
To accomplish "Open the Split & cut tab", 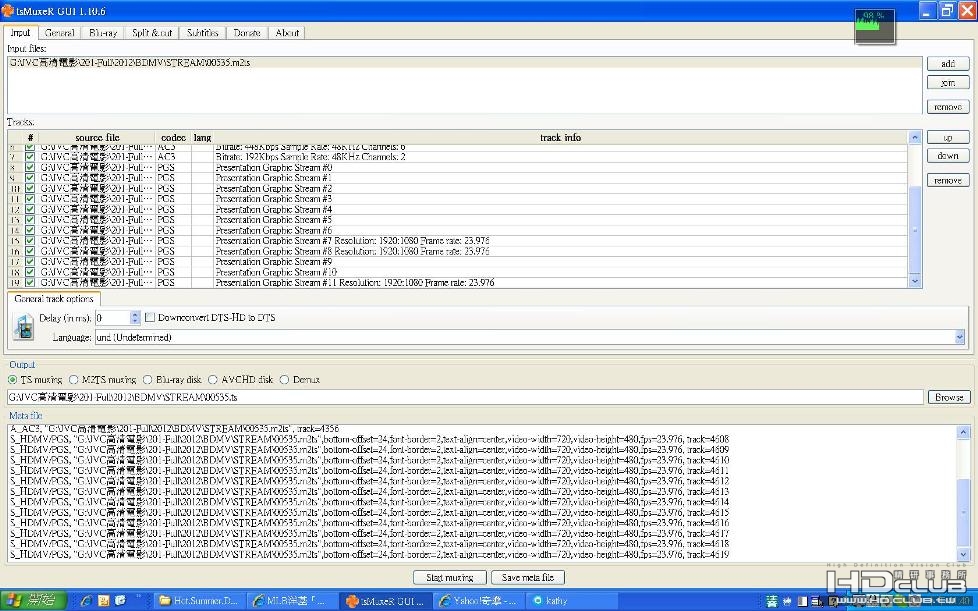I will click(x=152, y=32).
